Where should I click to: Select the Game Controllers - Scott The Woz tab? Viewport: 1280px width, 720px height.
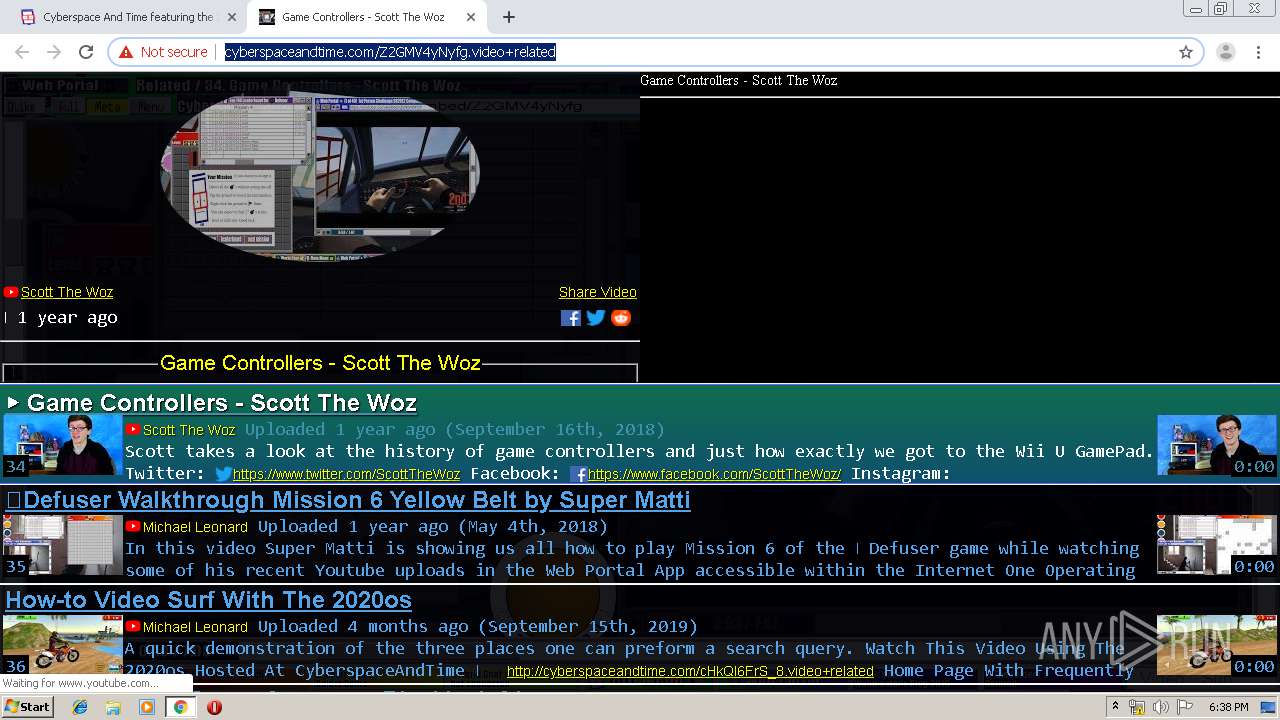pyautogui.click(x=363, y=17)
